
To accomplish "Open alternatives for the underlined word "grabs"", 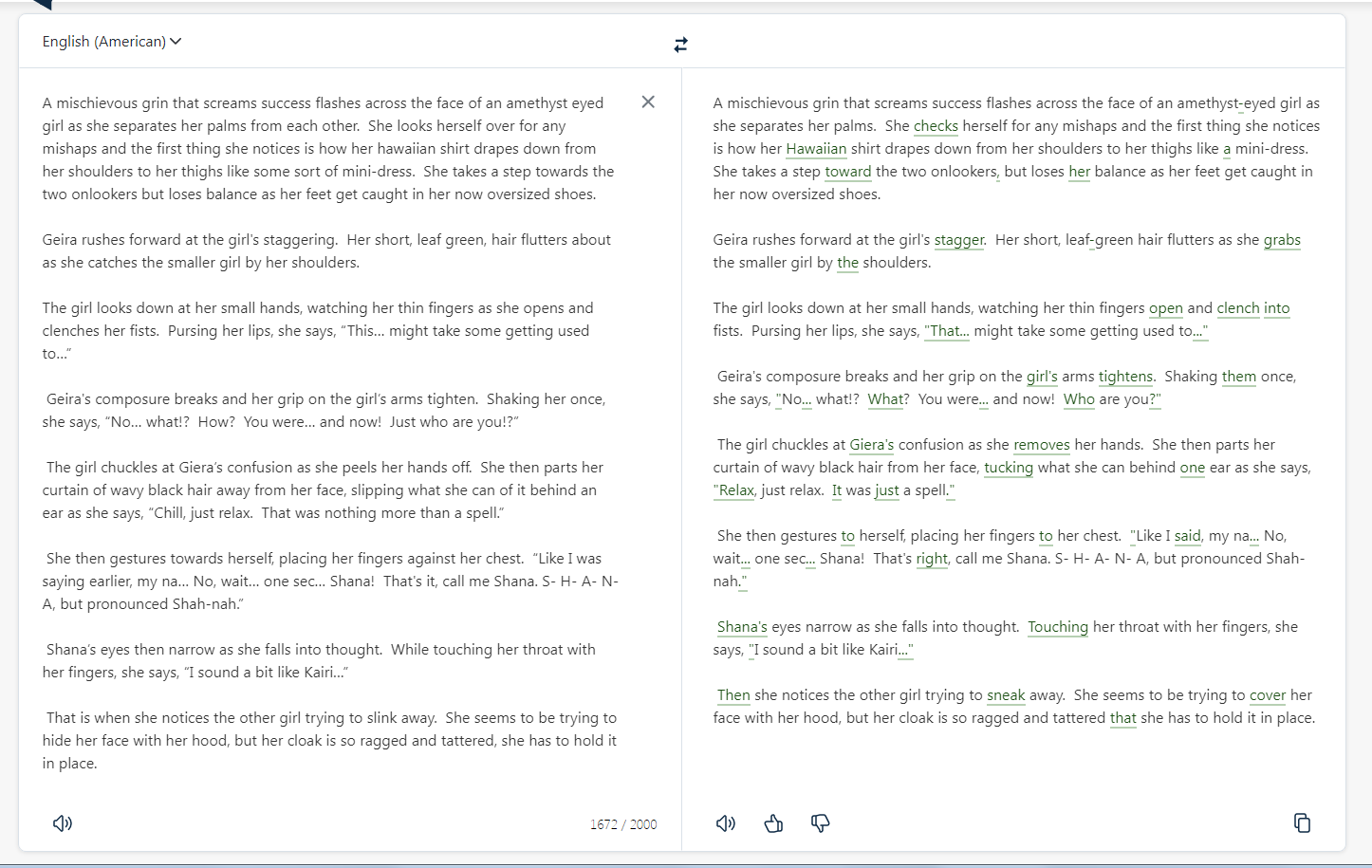I will 1282,240.
